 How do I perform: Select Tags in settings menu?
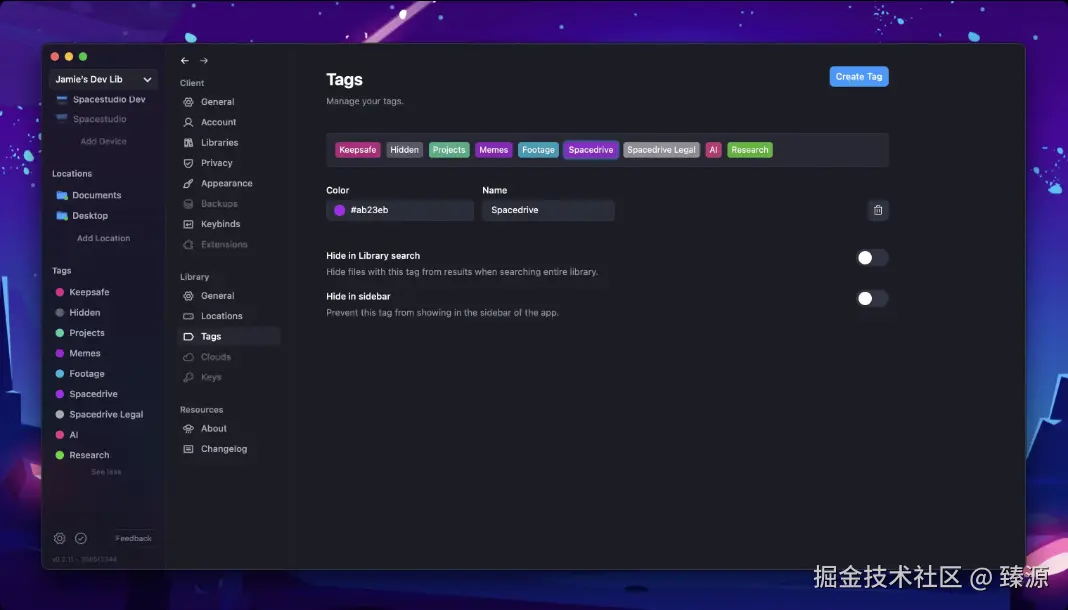230,336
